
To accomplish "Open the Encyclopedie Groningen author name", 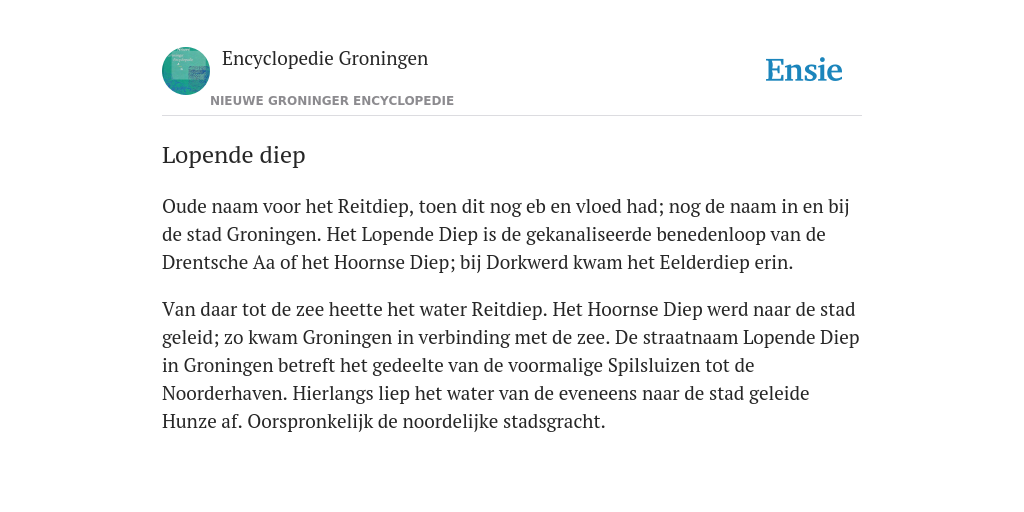I will [325, 58].
